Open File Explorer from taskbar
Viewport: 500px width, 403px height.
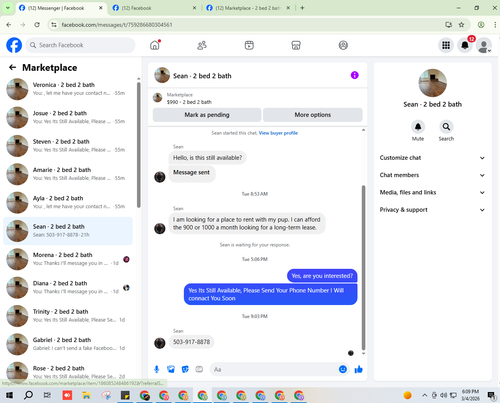tap(87, 395)
